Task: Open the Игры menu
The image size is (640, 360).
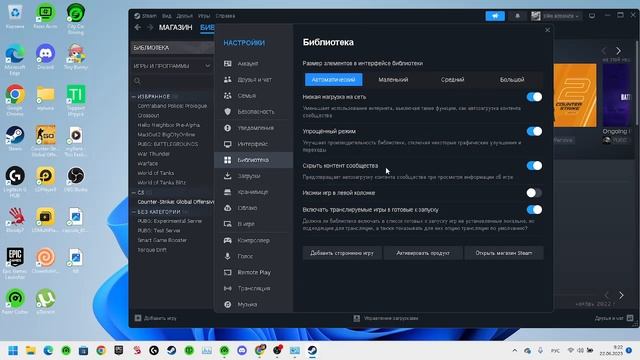Action: (204, 16)
